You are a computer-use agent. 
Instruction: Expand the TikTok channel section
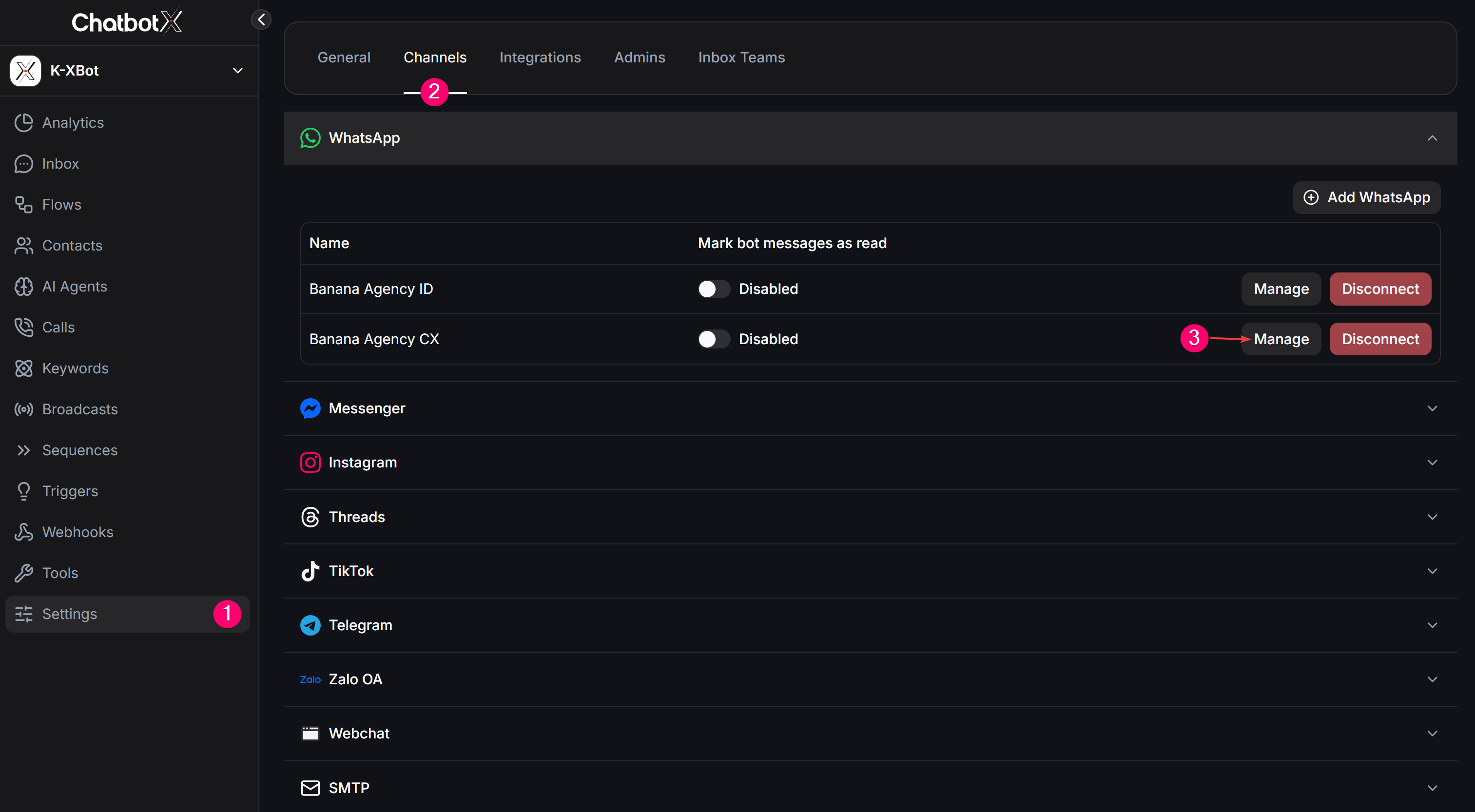click(870, 571)
